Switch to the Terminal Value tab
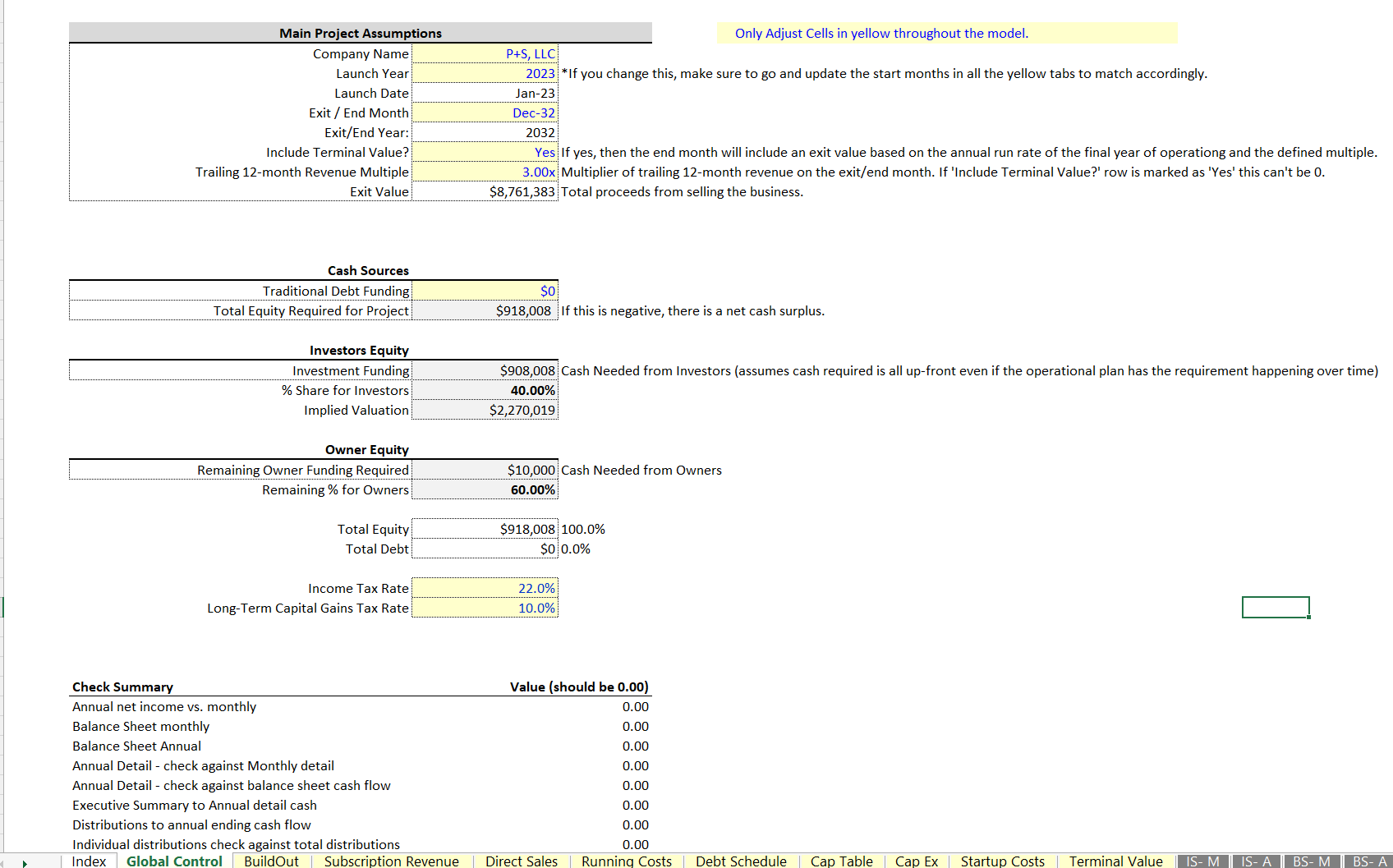The height and width of the screenshot is (868, 1393). tap(1115, 861)
